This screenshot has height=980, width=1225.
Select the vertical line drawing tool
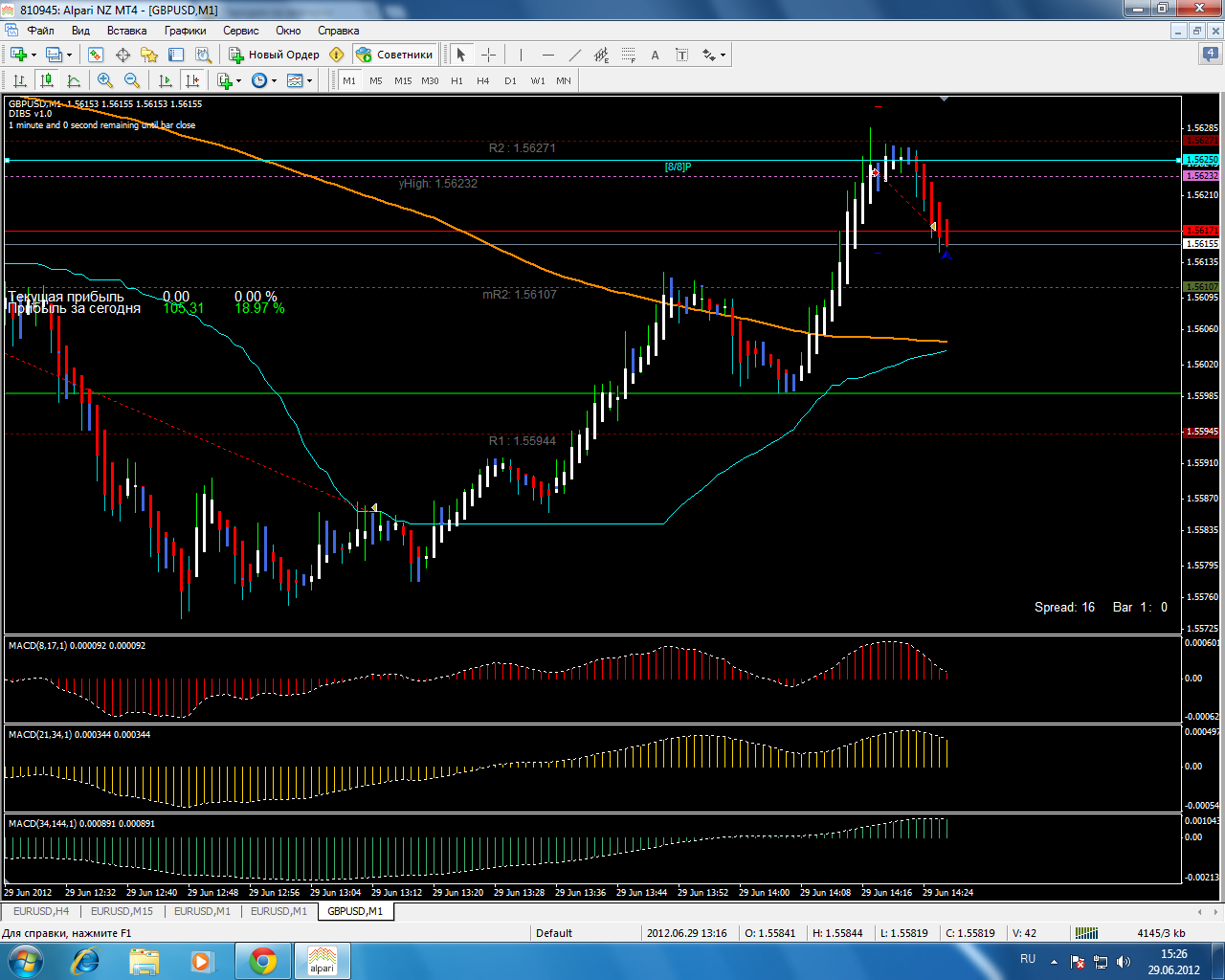[520, 55]
